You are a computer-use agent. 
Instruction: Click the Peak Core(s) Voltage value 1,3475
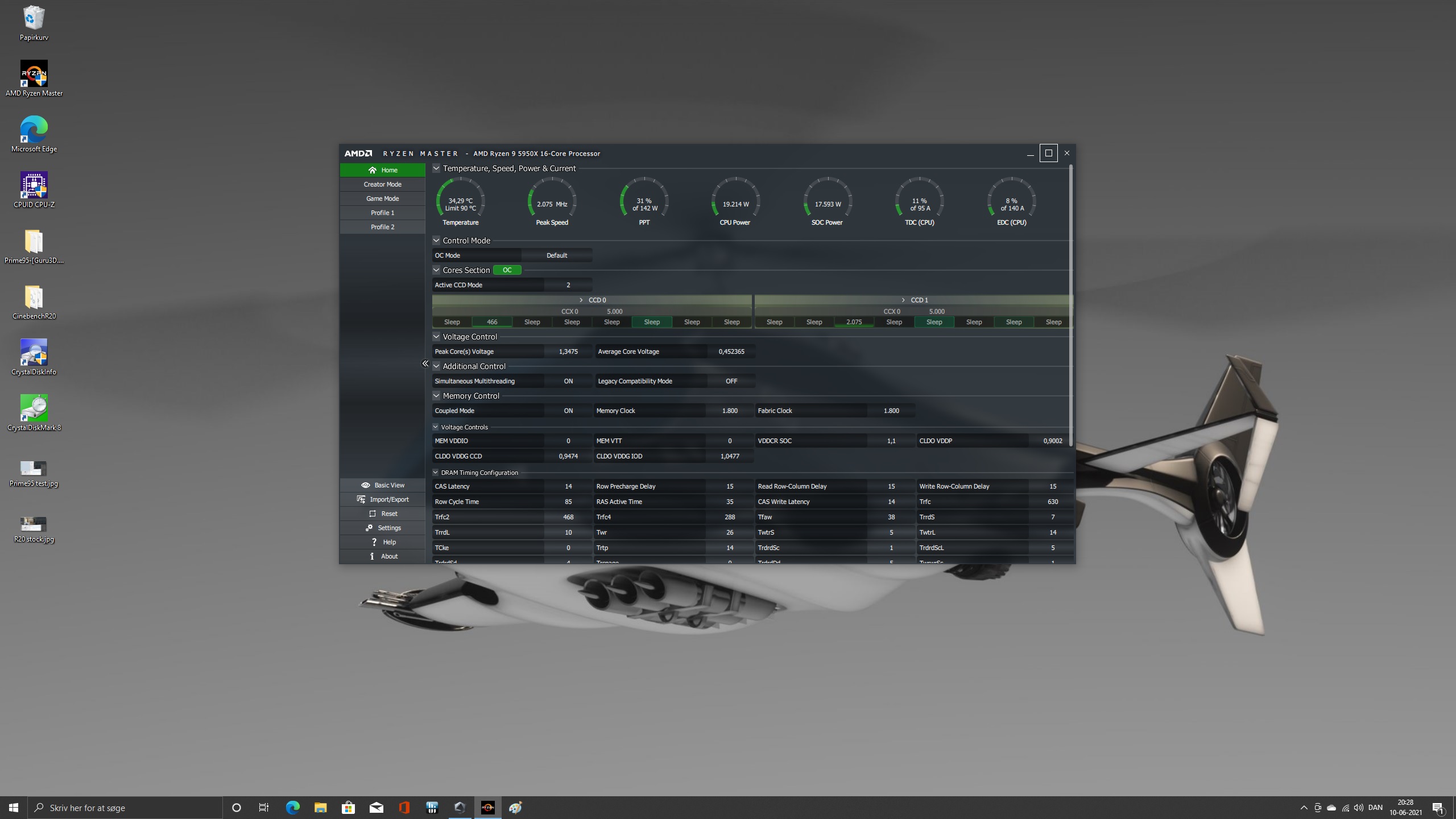tap(568, 351)
